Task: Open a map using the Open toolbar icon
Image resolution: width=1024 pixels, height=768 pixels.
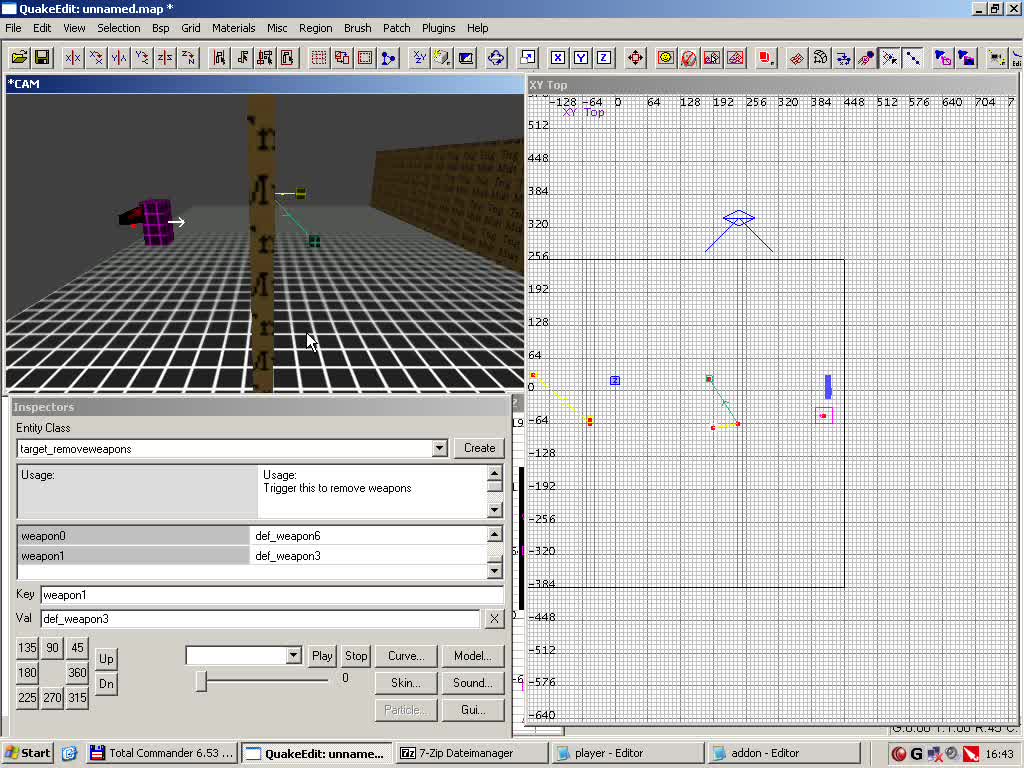Action: (20, 58)
